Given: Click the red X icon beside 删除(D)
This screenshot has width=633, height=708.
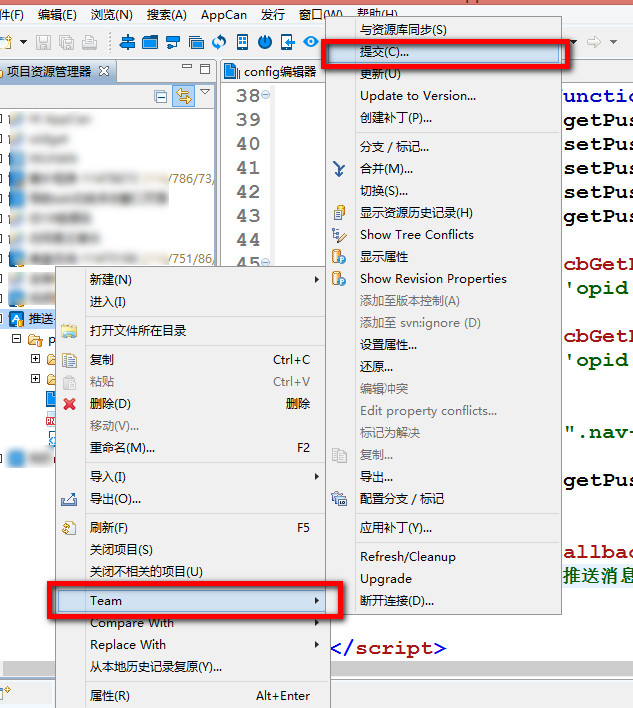Looking at the screenshot, I should tap(70, 404).
